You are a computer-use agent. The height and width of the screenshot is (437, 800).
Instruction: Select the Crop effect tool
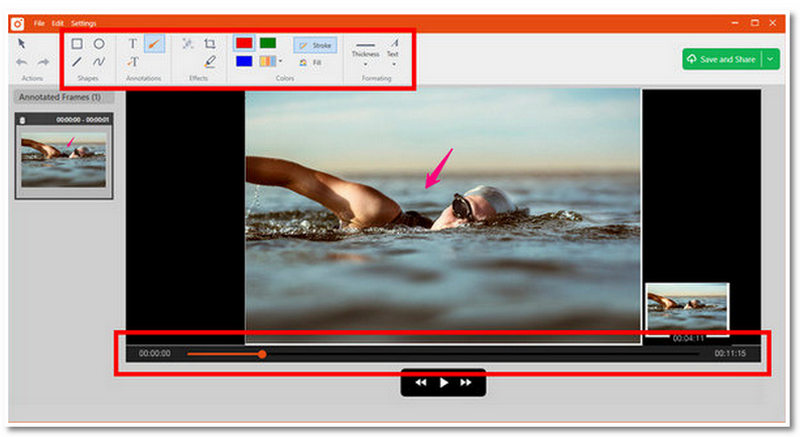[x=210, y=44]
